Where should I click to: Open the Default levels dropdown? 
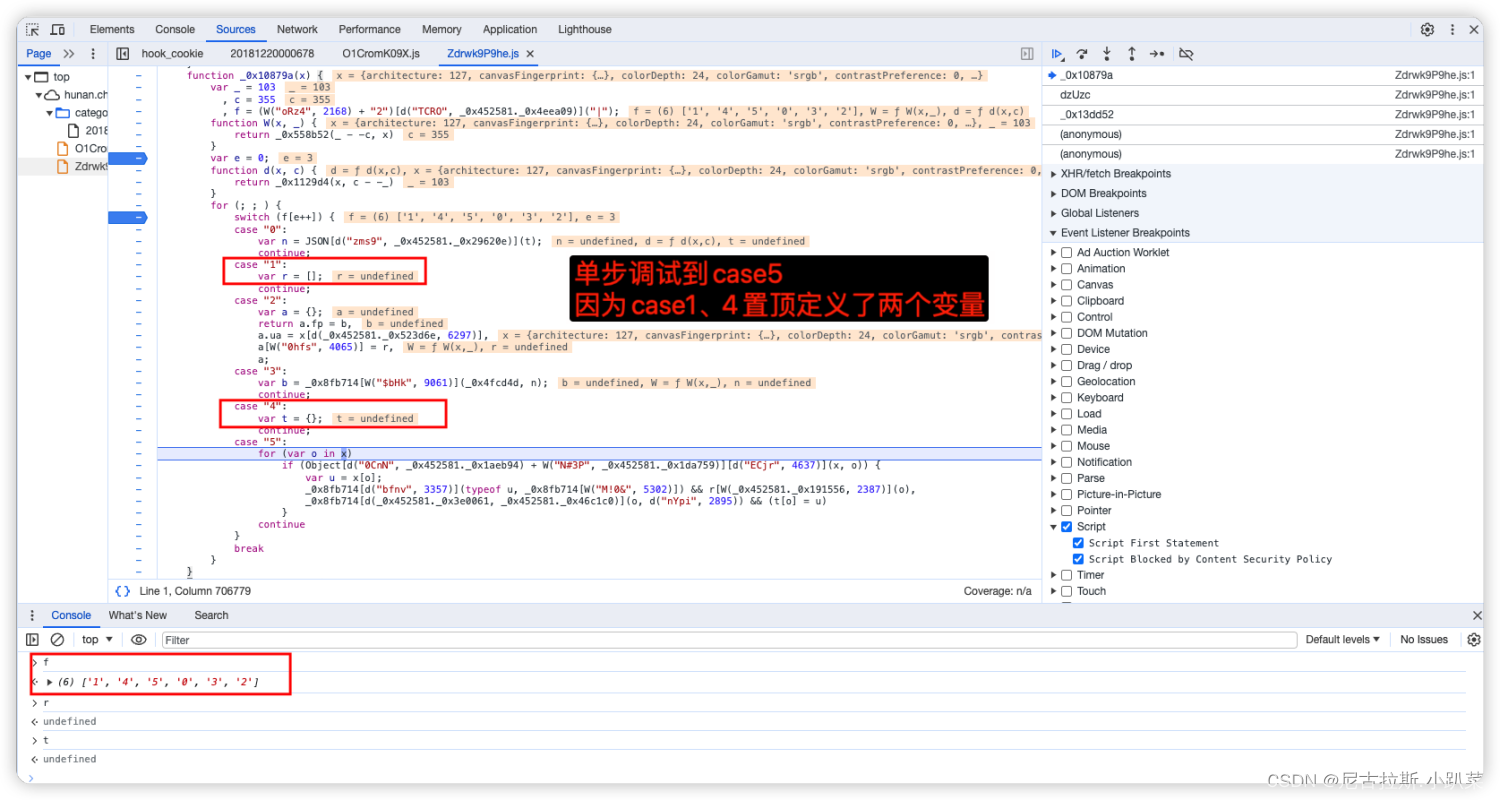point(1342,639)
